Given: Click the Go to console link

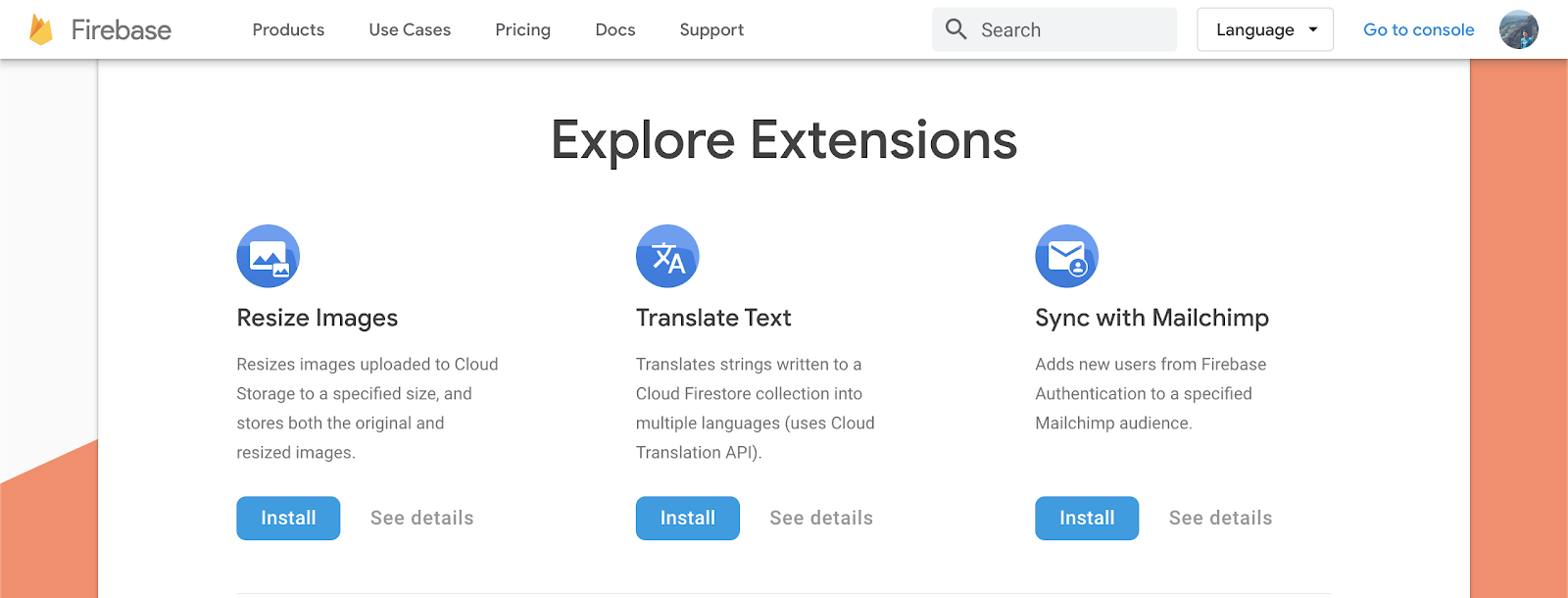Looking at the screenshot, I should pyautogui.click(x=1418, y=29).
